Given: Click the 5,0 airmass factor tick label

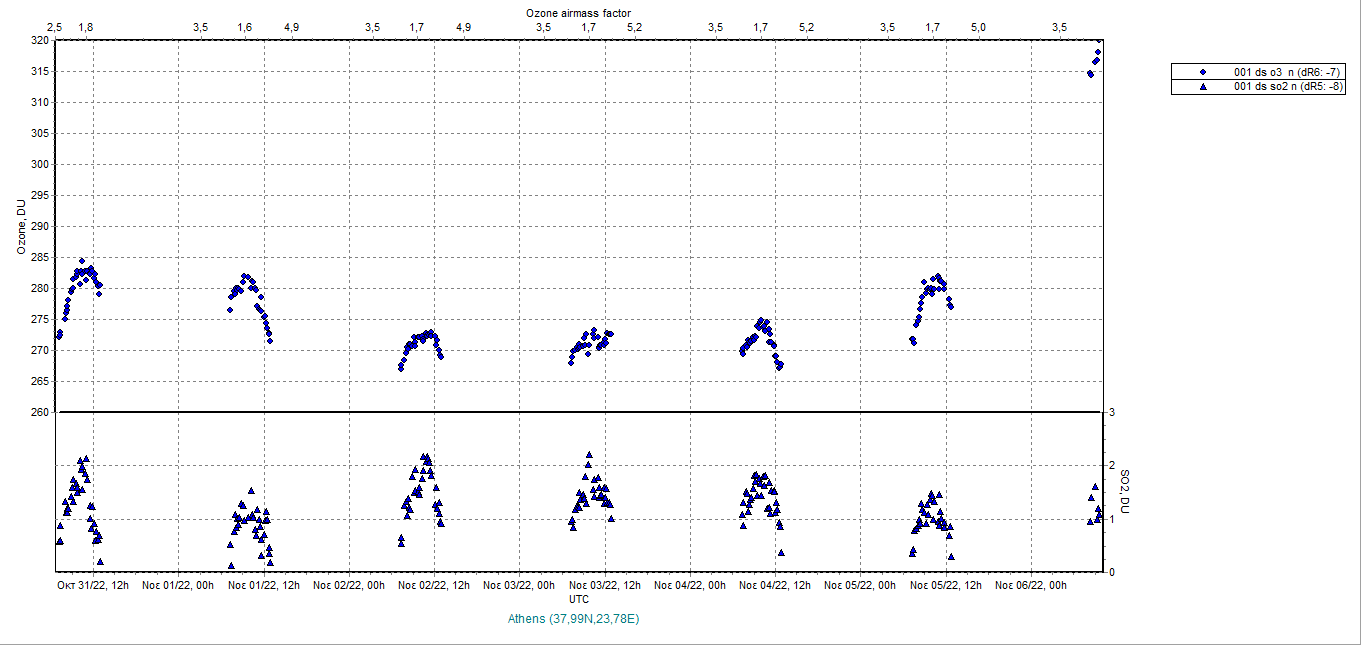Looking at the screenshot, I should click(978, 27).
